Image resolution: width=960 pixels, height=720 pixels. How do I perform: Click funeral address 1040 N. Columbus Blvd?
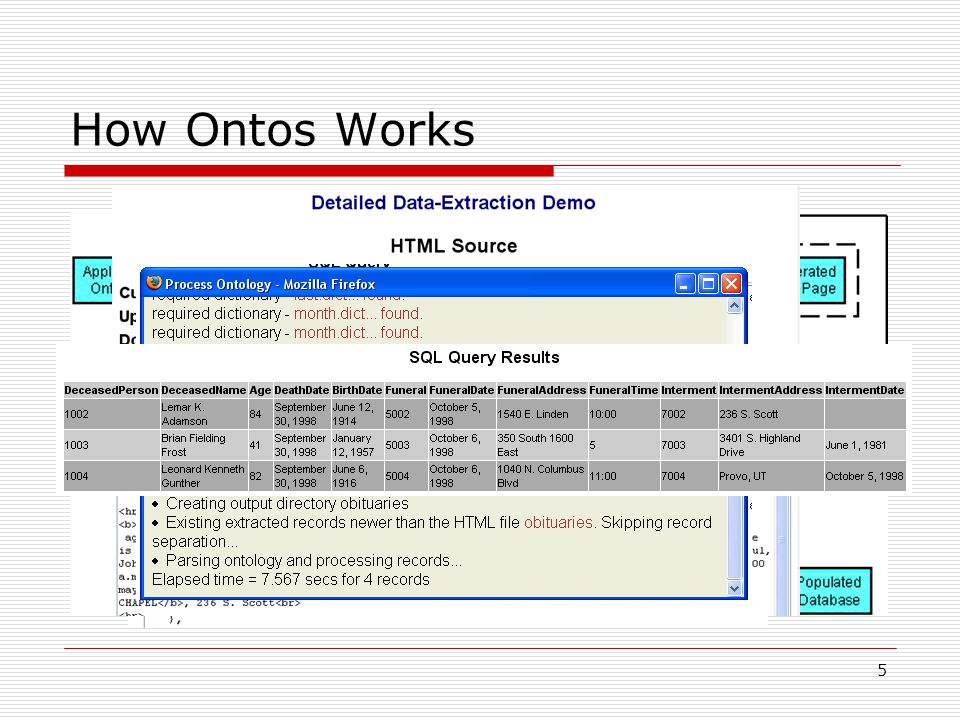tap(541, 476)
